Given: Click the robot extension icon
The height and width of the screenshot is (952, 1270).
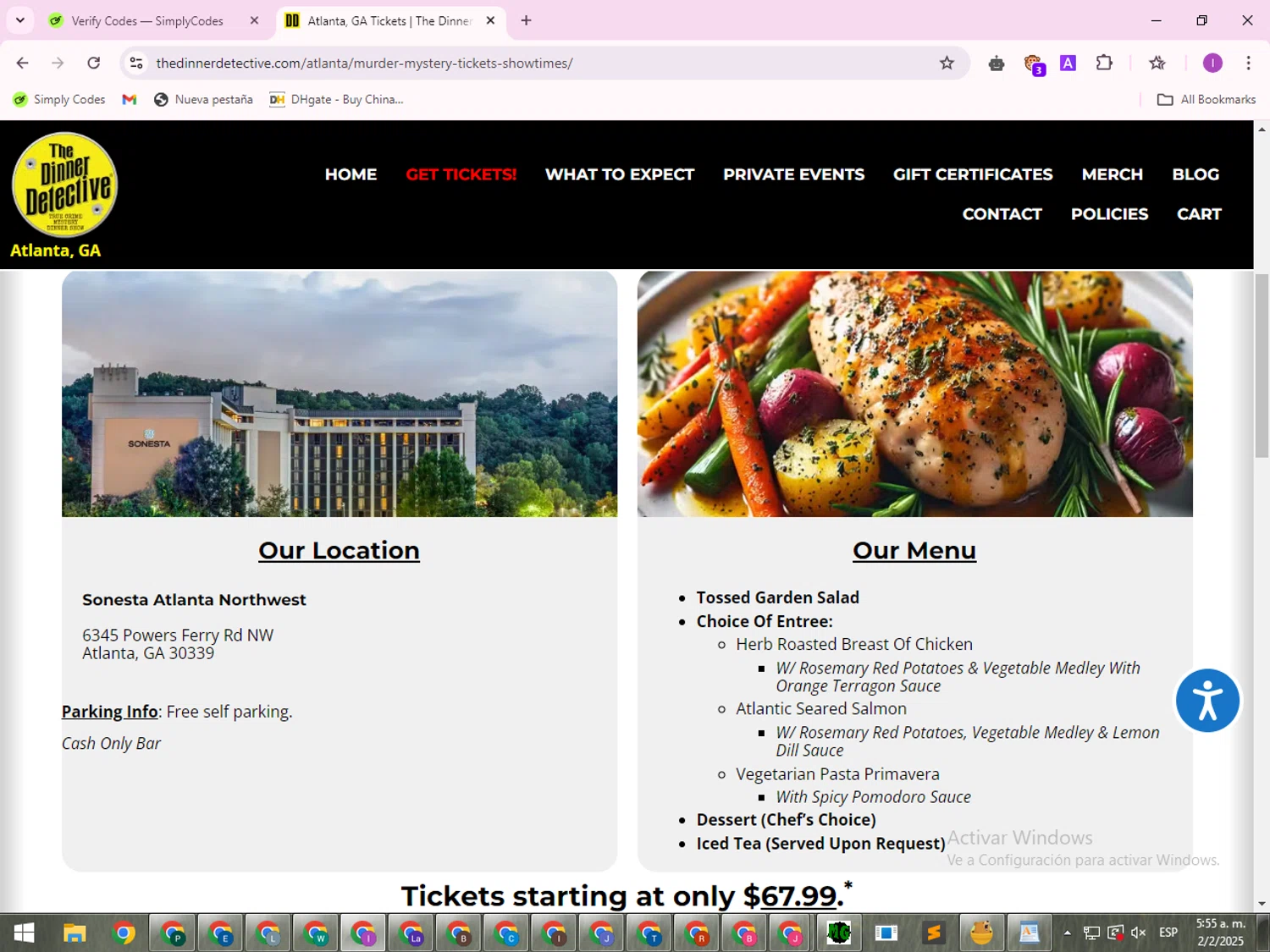Looking at the screenshot, I should point(997,63).
